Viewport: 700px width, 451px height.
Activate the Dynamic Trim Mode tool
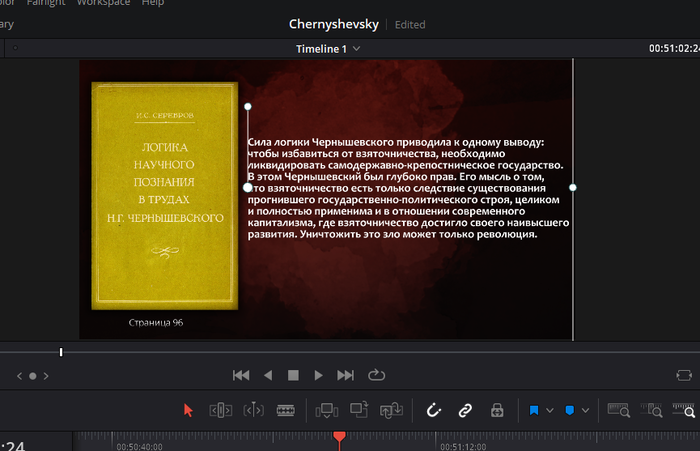click(x=253, y=410)
